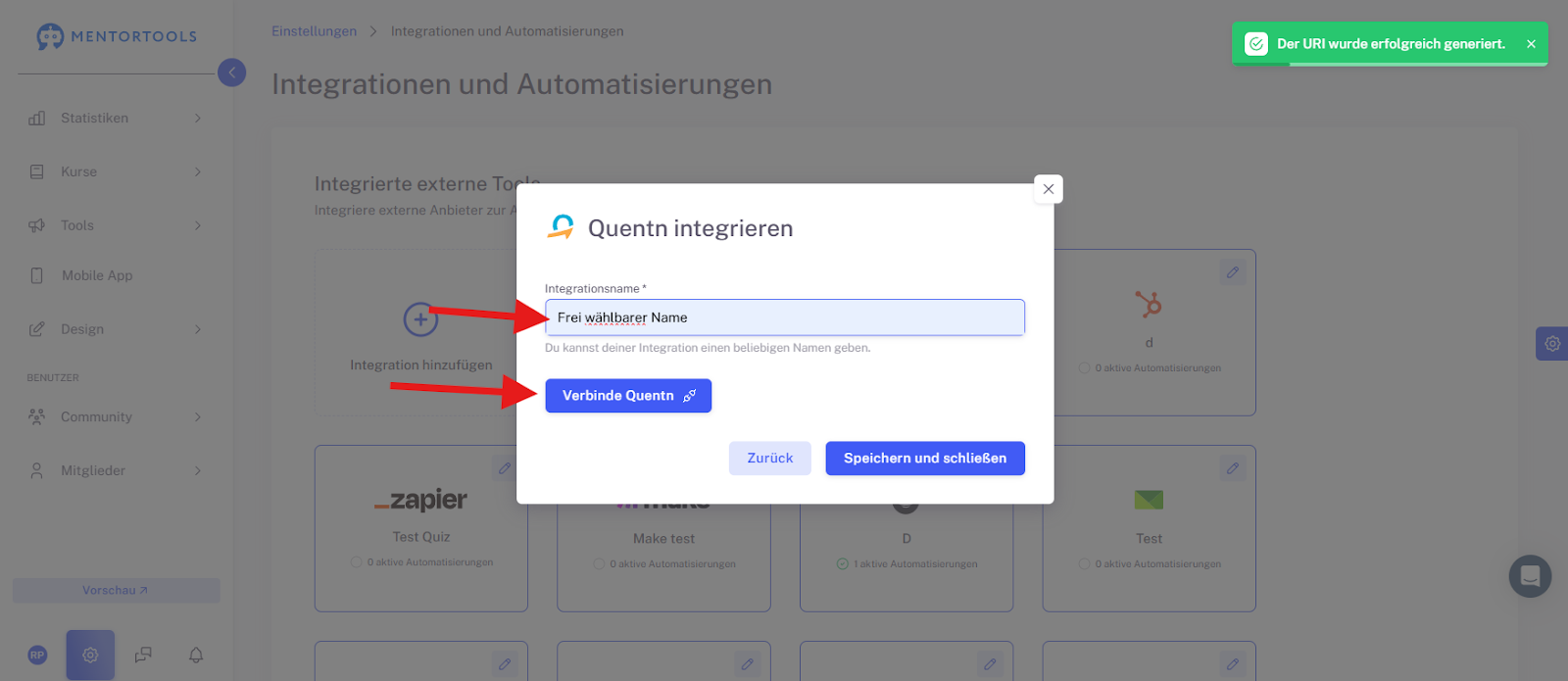Click the Mitglieder person icon
This screenshot has height=681, width=1568.
(x=37, y=470)
